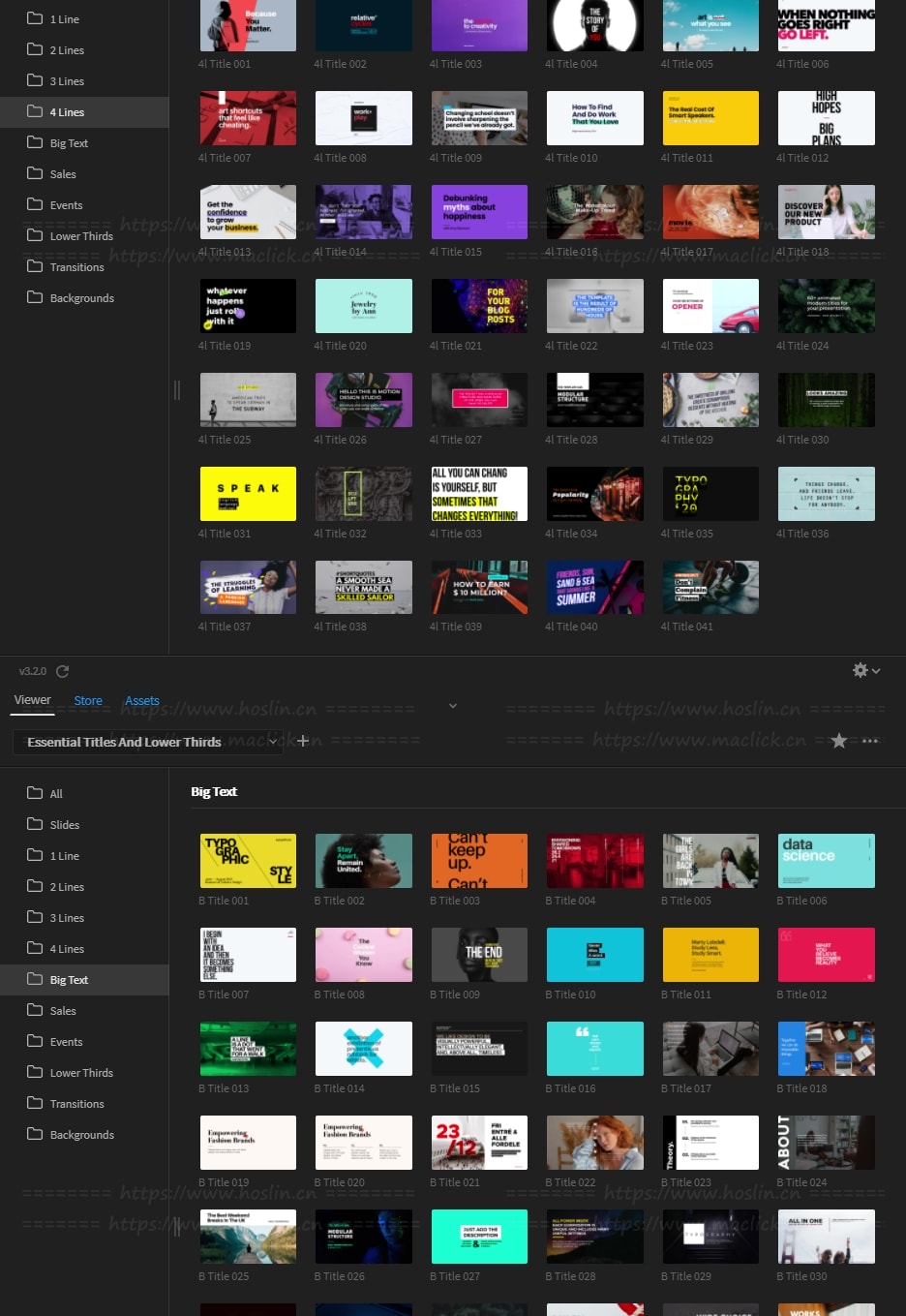Open the three-dots more options menu
906x1316 pixels.
click(x=870, y=741)
